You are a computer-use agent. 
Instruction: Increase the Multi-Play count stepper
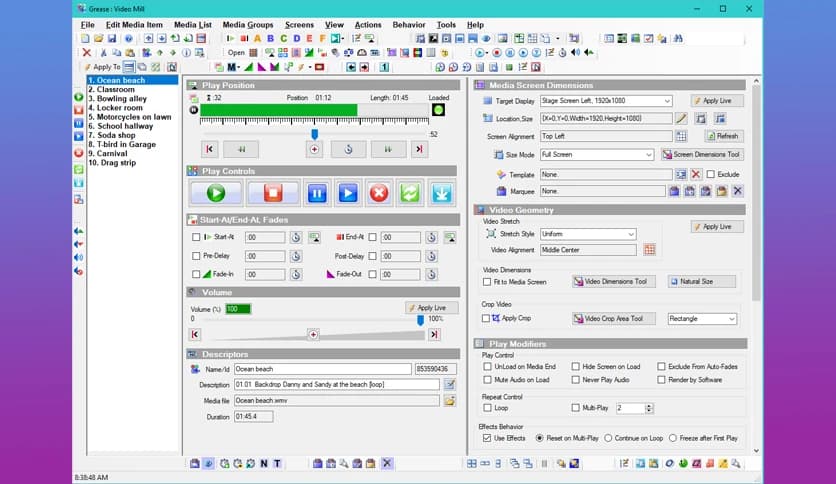(x=649, y=406)
